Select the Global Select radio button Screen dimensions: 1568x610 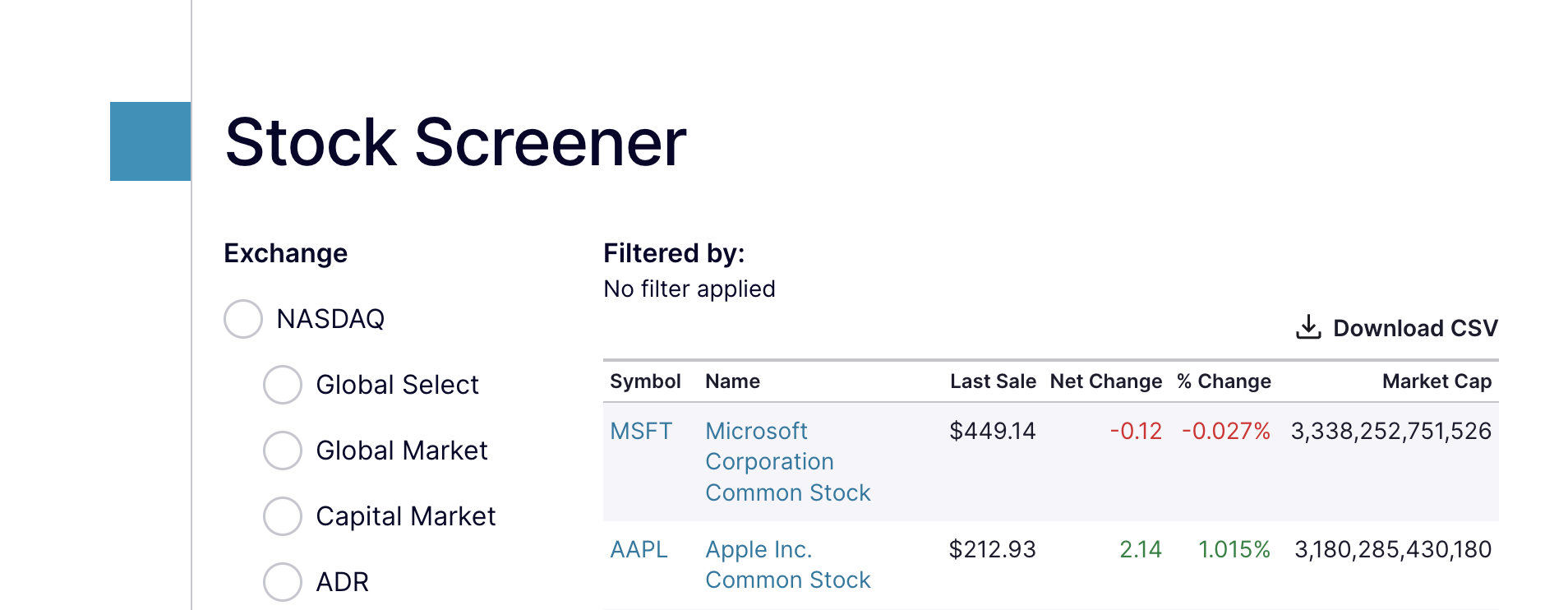(x=283, y=385)
